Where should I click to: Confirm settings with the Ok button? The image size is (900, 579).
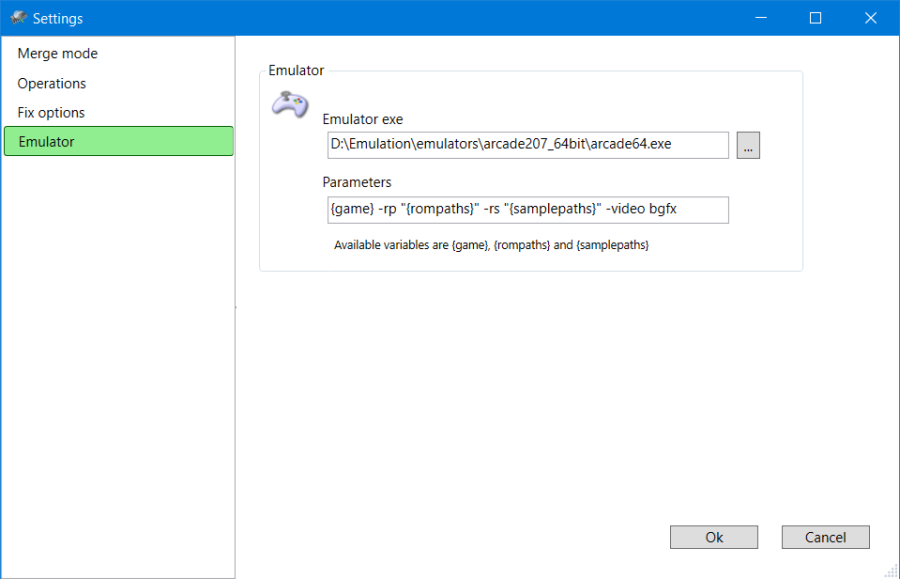tap(713, 537)
